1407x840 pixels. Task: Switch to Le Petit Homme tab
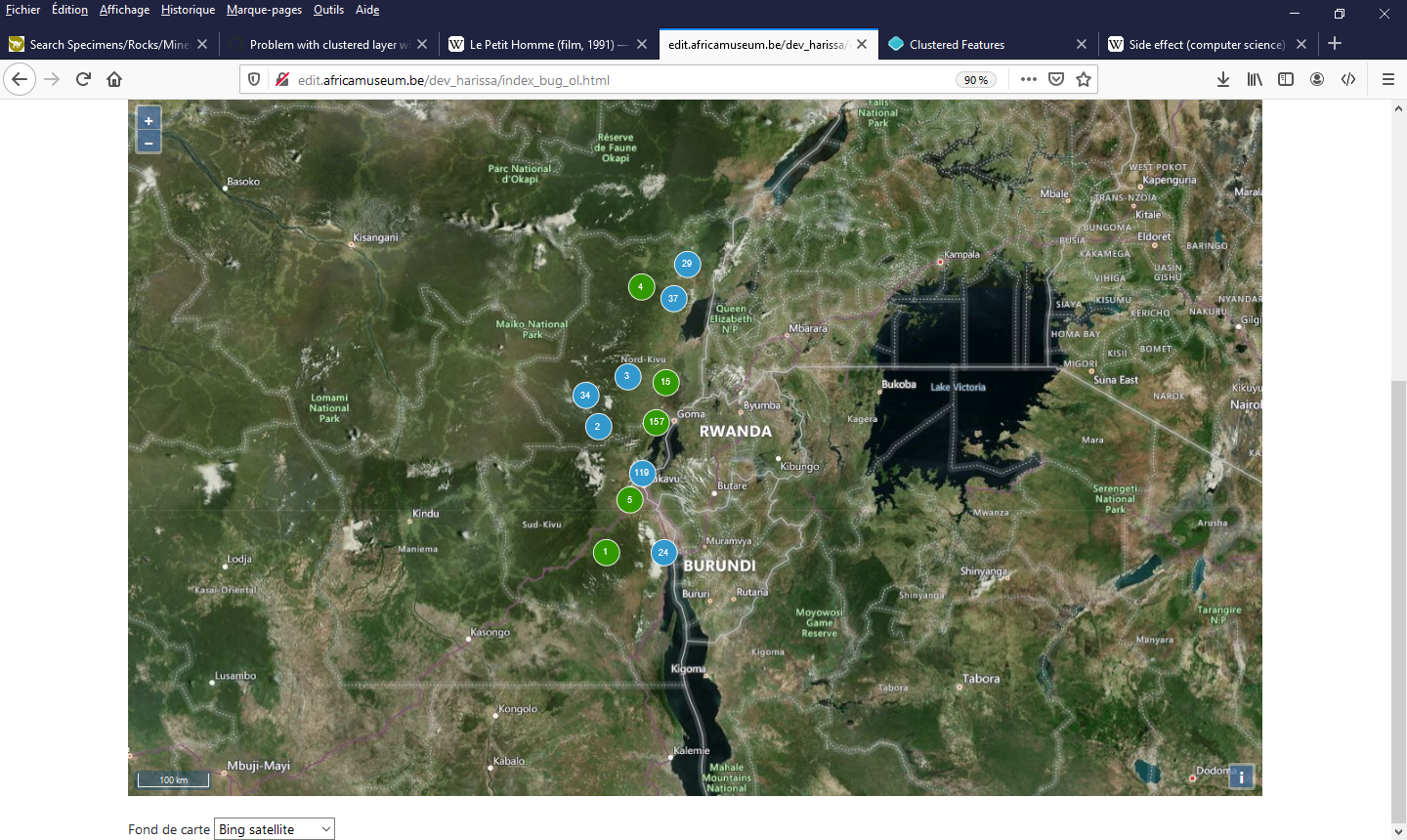548,44
